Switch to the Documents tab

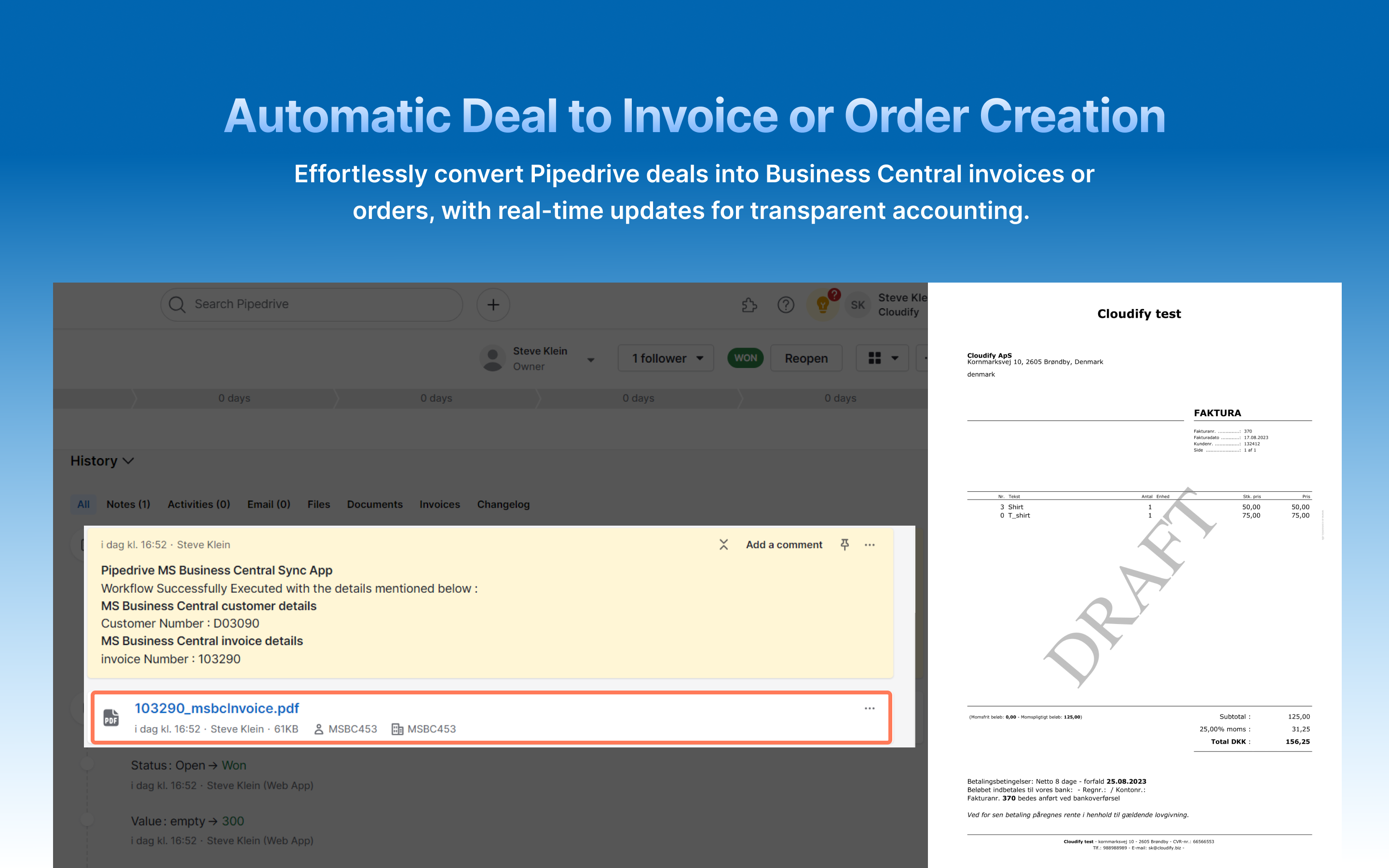(375, 504)
